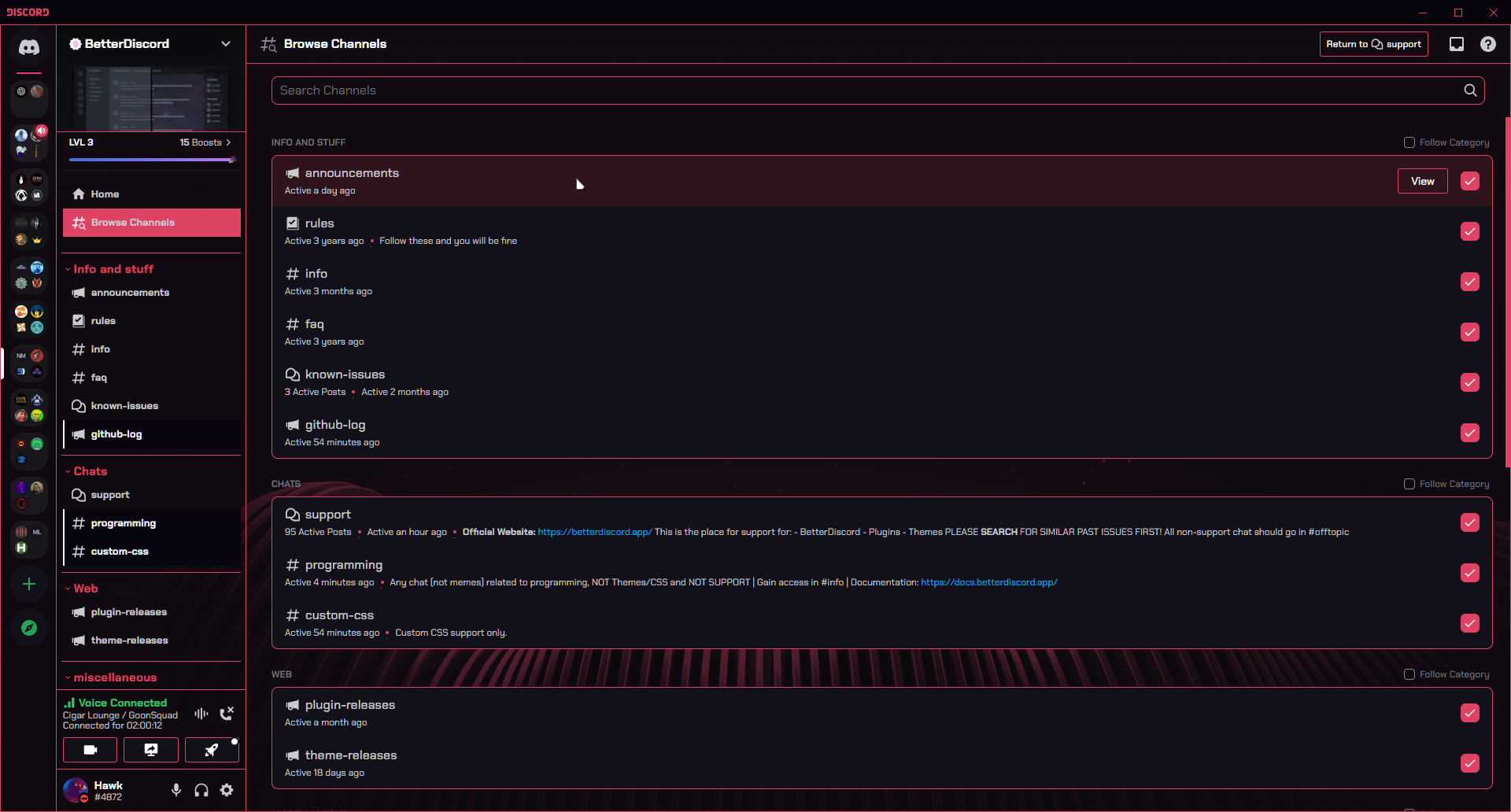Uncheck the programming channel checkbox

[1470, 573]
